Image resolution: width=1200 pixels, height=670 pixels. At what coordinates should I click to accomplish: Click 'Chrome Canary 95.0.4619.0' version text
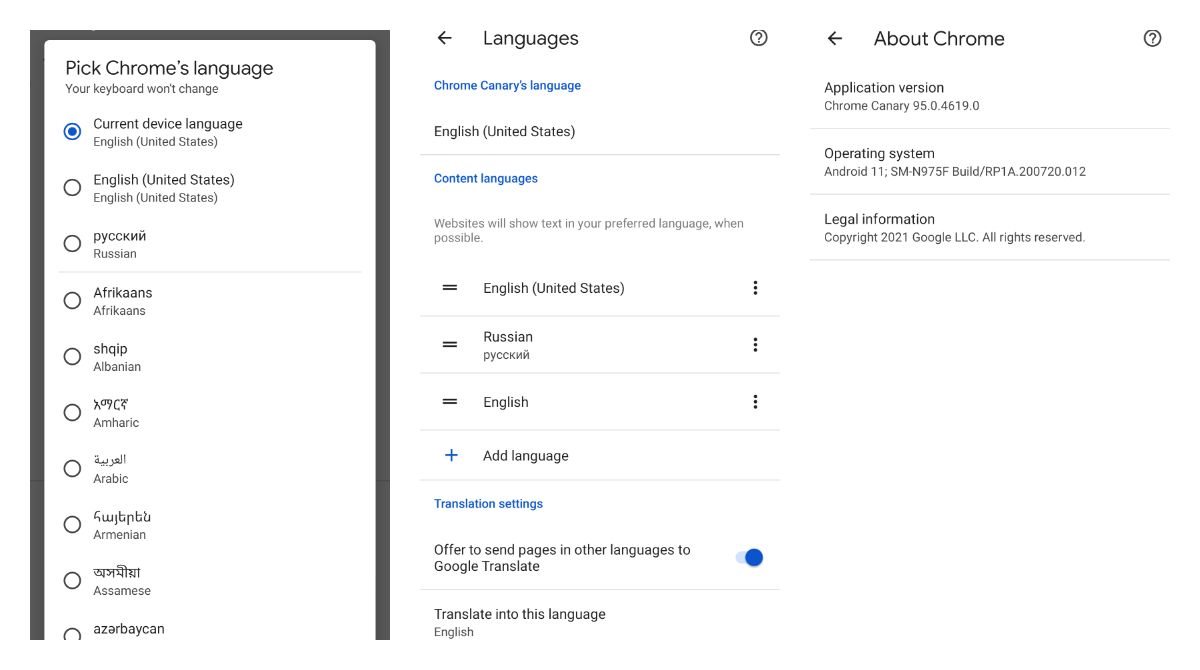pyautogui.click(x=902, y=106)
